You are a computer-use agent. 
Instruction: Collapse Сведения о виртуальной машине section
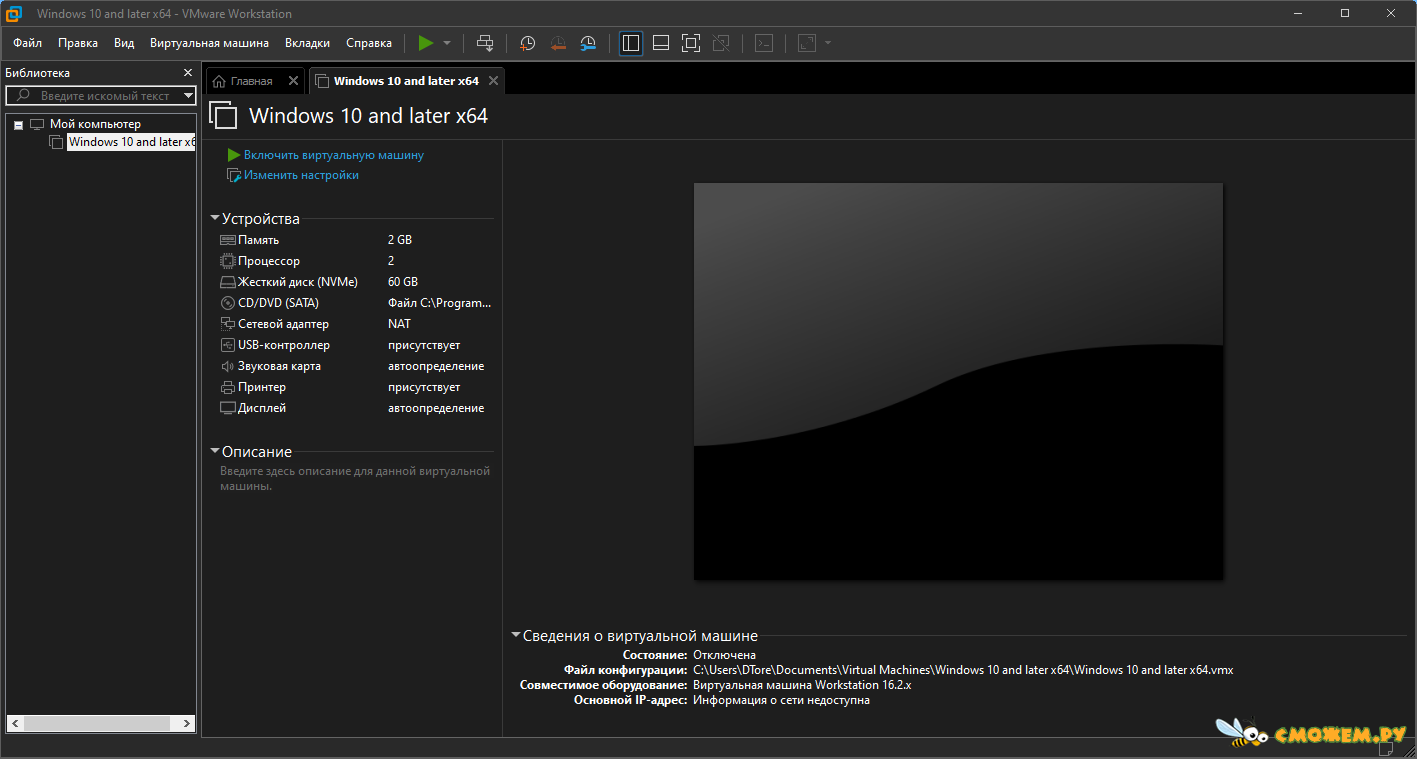516,635
